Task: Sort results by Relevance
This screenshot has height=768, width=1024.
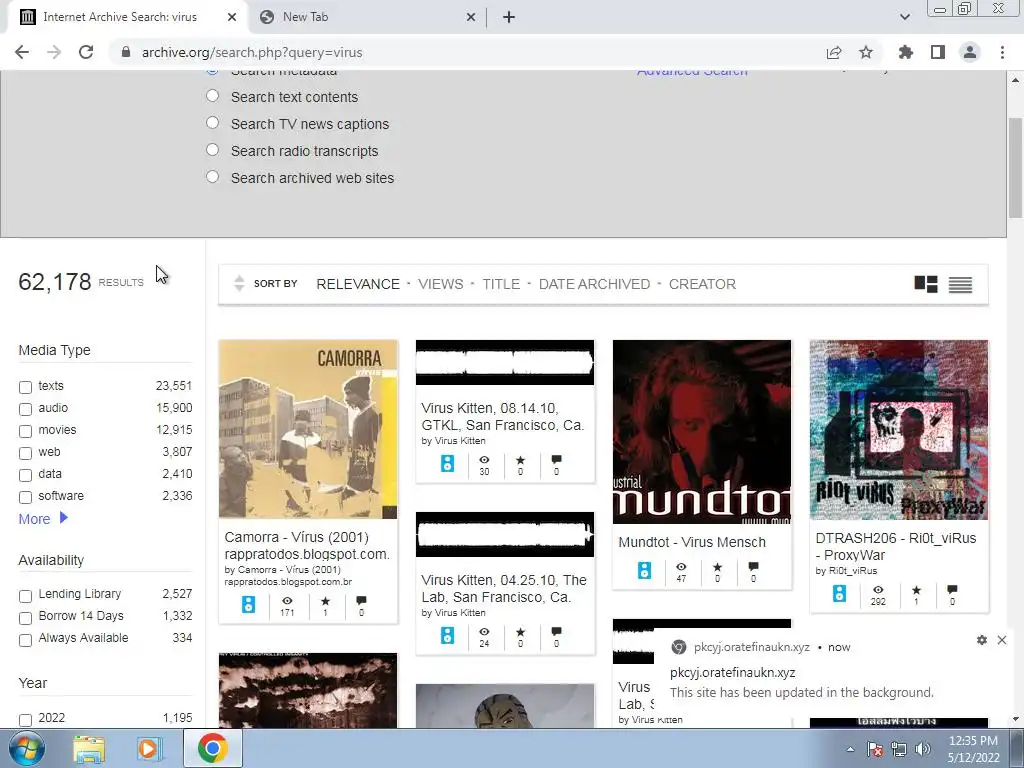Action: pos(358,284)
